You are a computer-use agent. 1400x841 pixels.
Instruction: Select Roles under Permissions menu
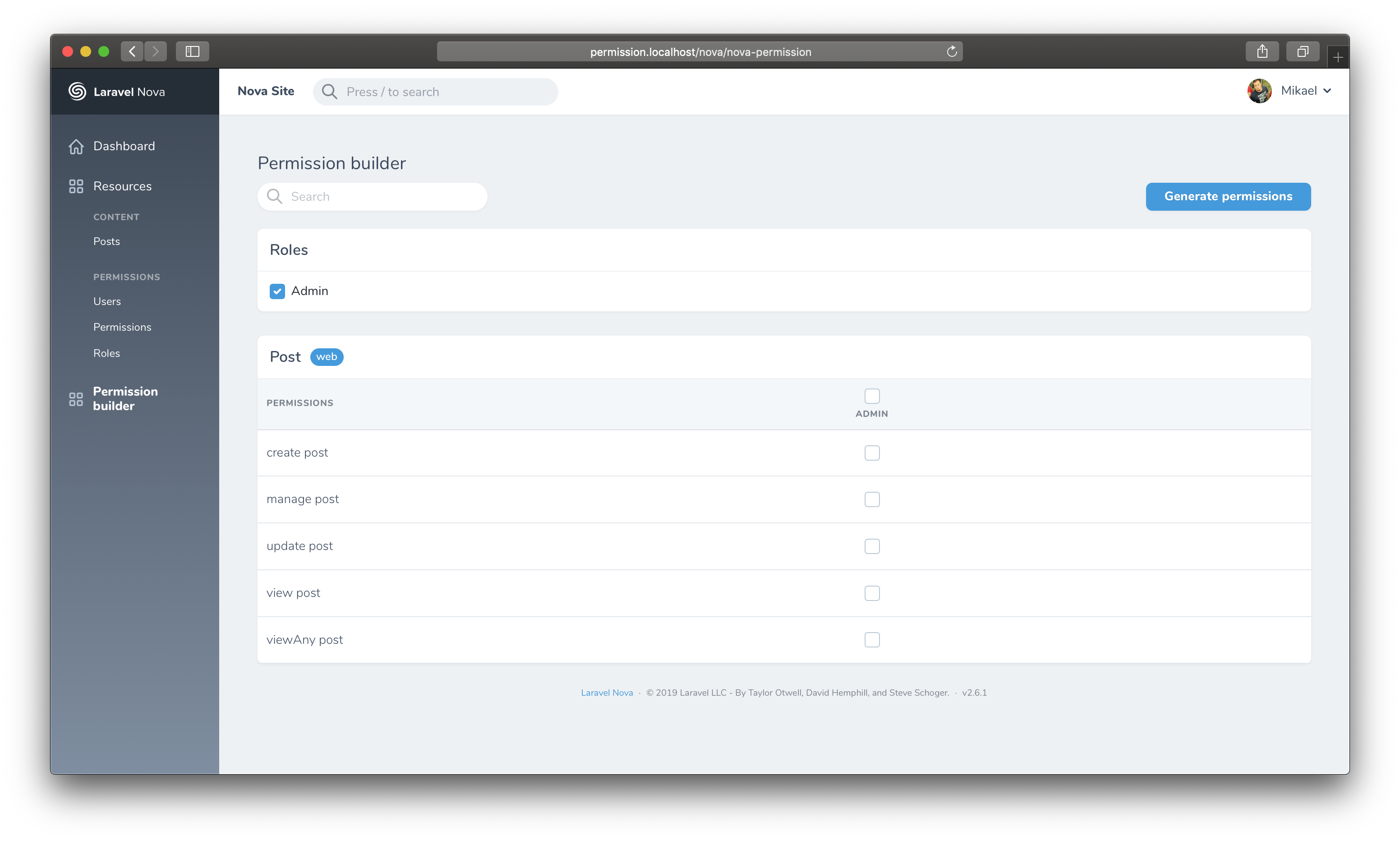[x=107, y=353]
